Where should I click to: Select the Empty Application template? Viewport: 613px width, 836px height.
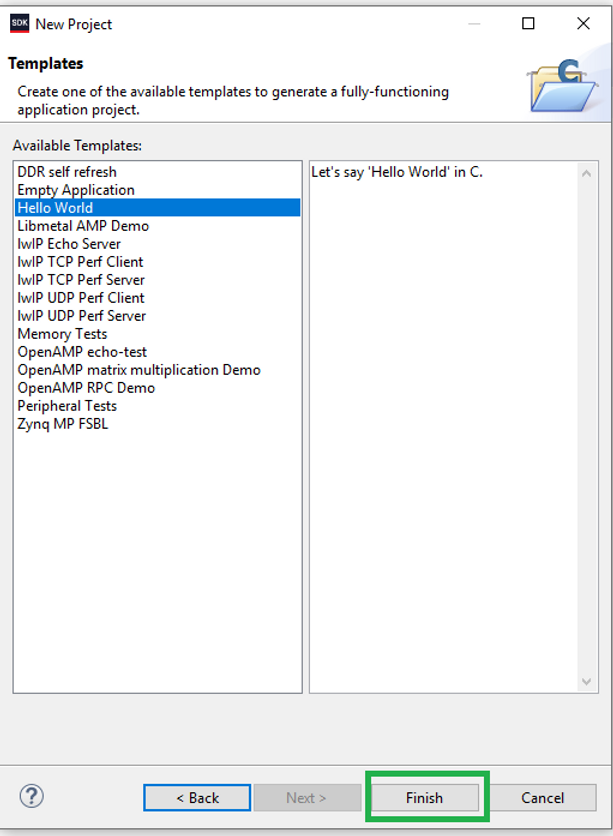coord(76,190)
